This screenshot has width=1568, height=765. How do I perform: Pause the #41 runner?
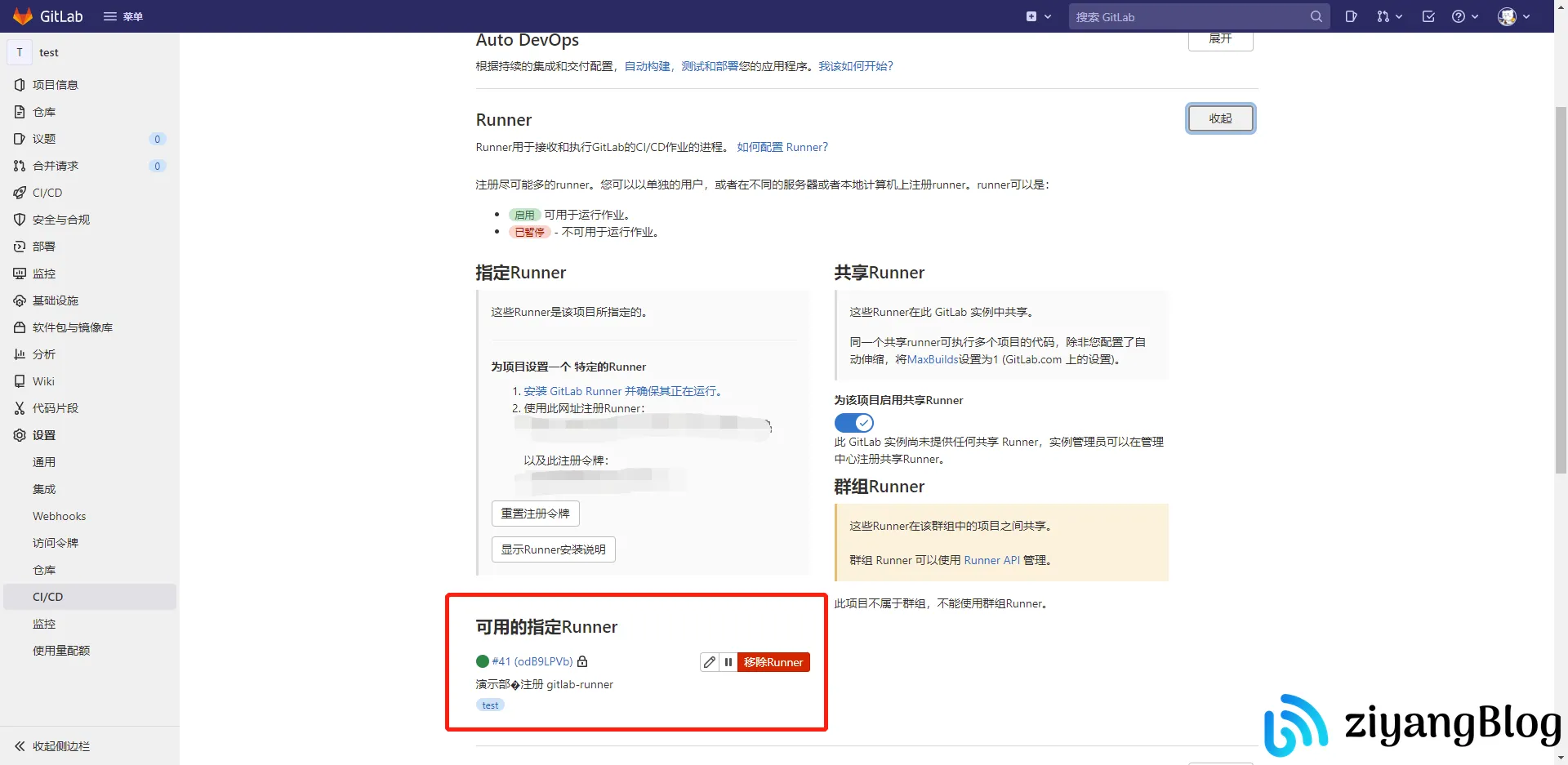click(728, 662)
